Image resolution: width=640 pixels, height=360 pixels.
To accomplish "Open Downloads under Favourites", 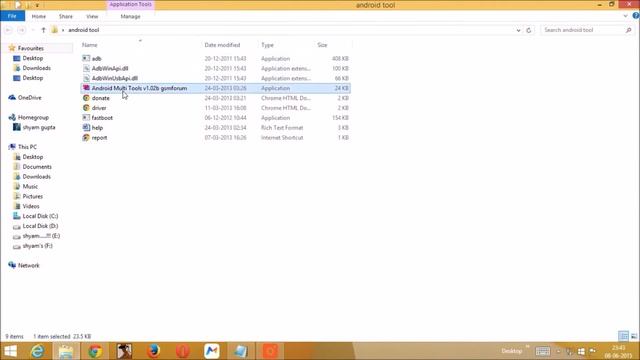I will 37,68.
